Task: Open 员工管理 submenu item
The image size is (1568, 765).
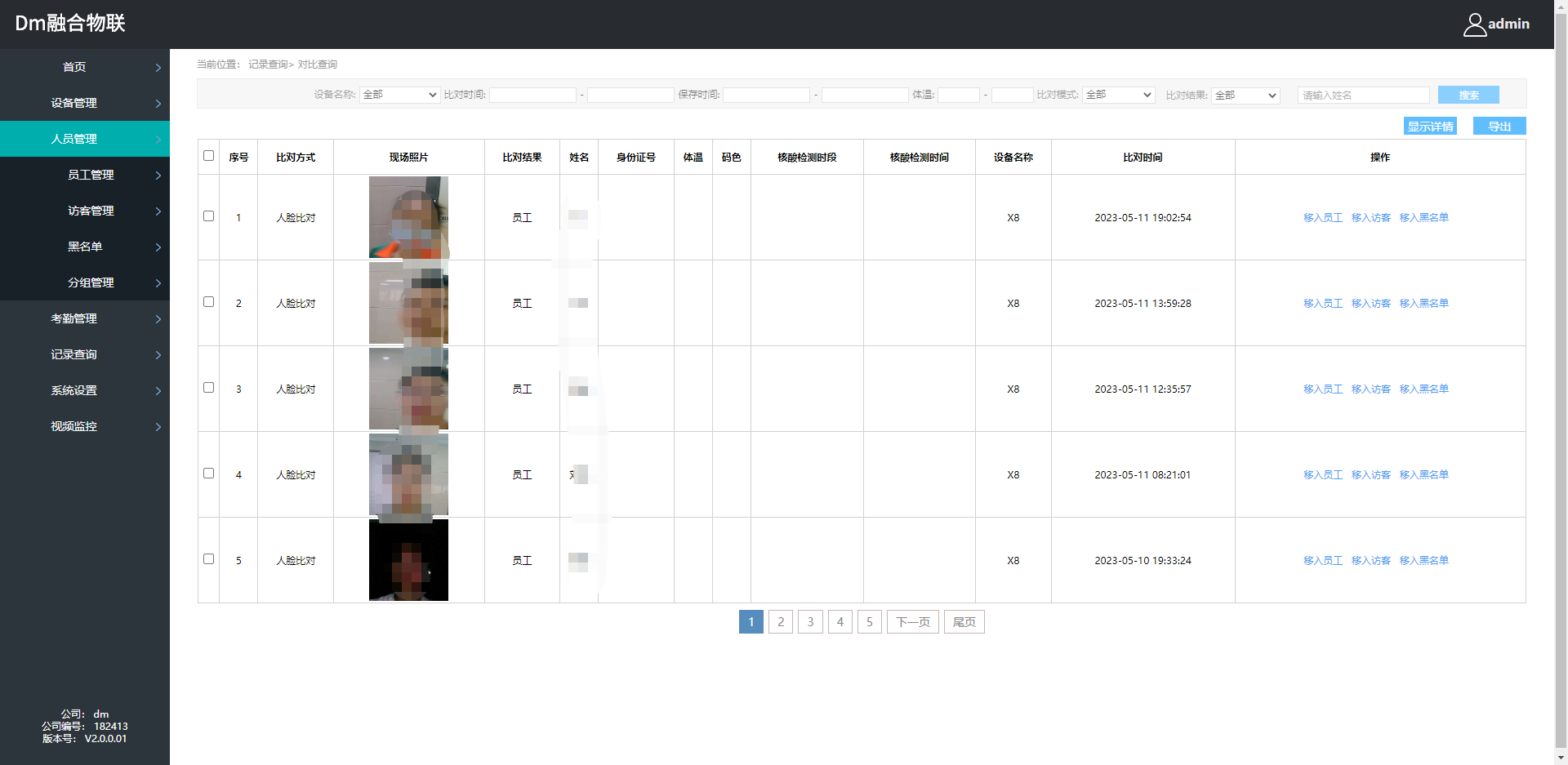Action: pos(91,175)
